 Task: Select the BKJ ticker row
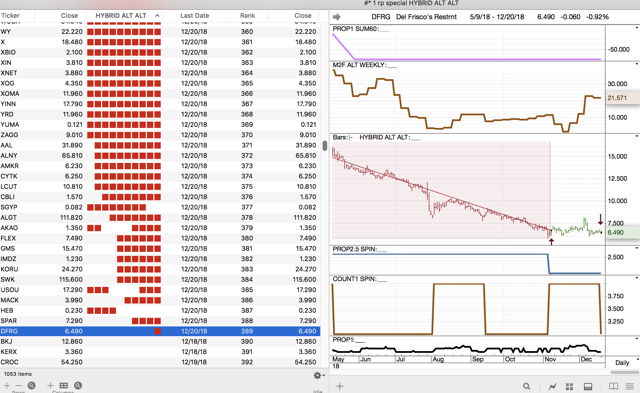[160, 341]
